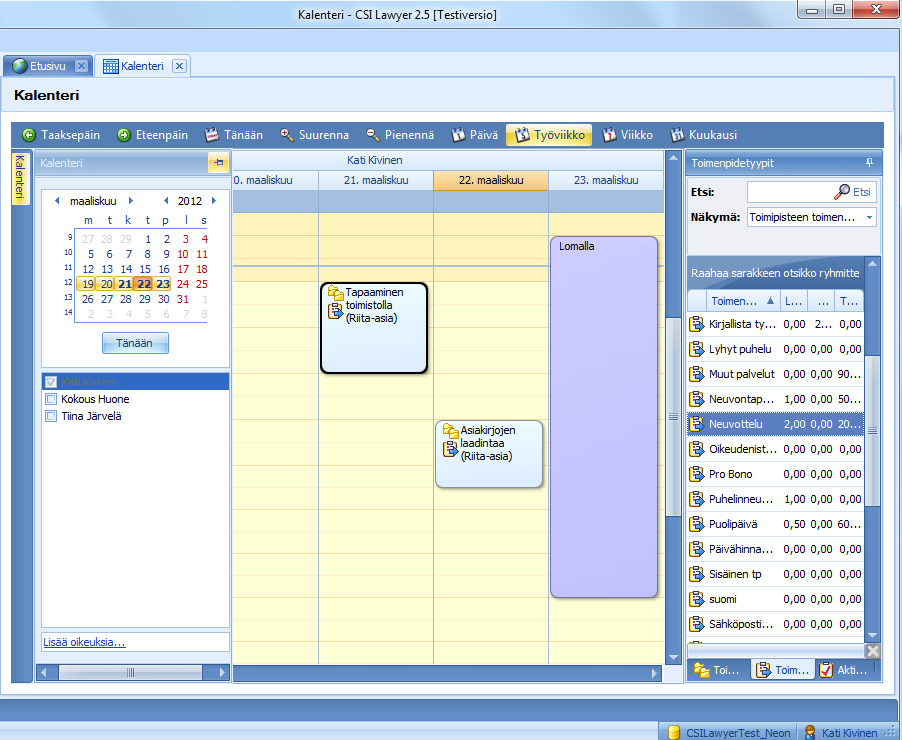
Task: Select the 23. maaliskuu day header
Action: [x=606, y=180]
